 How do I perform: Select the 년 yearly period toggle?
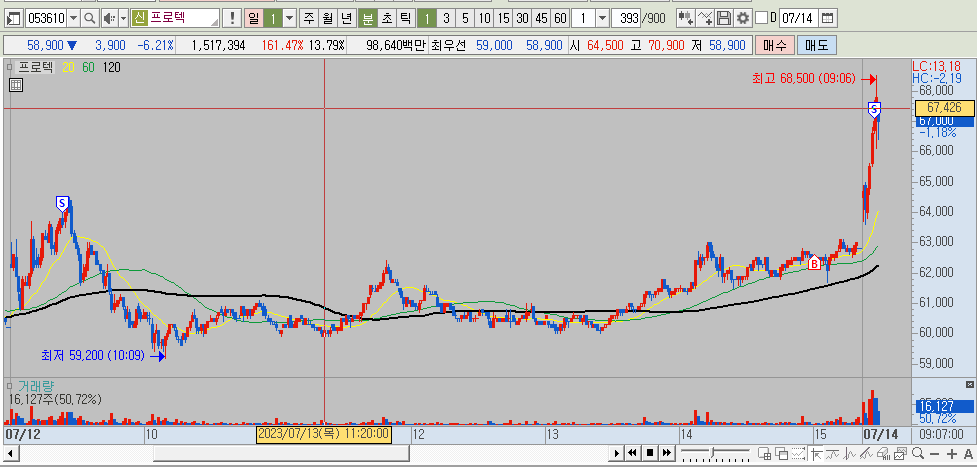pyautogui.click(x=346, y=18)
